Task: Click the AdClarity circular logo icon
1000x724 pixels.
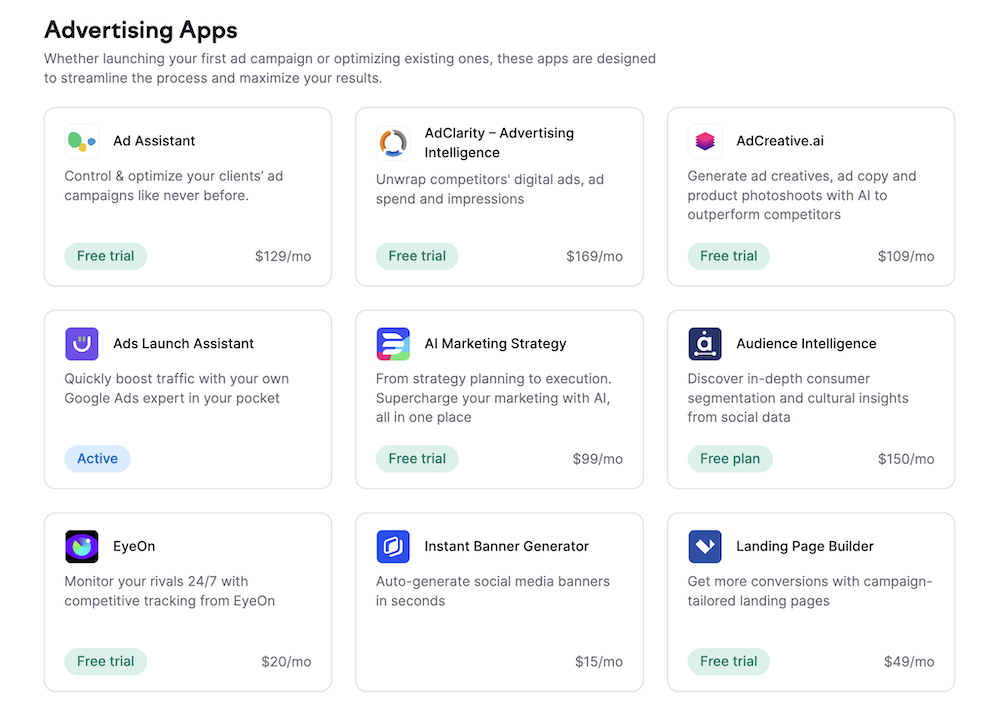Action: [393, 143]
